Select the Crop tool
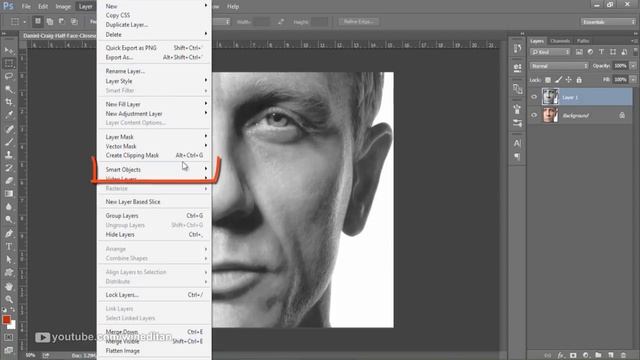This screenshot has height=360, width=640. point(9,102)
